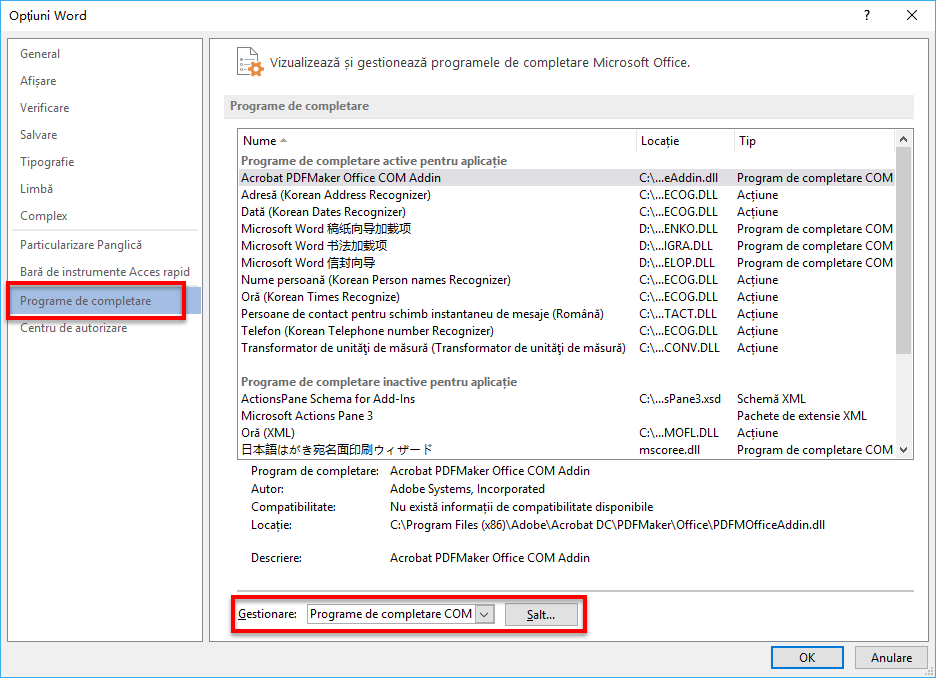Open the Centru de autorizare section

(x=73, y=327)
